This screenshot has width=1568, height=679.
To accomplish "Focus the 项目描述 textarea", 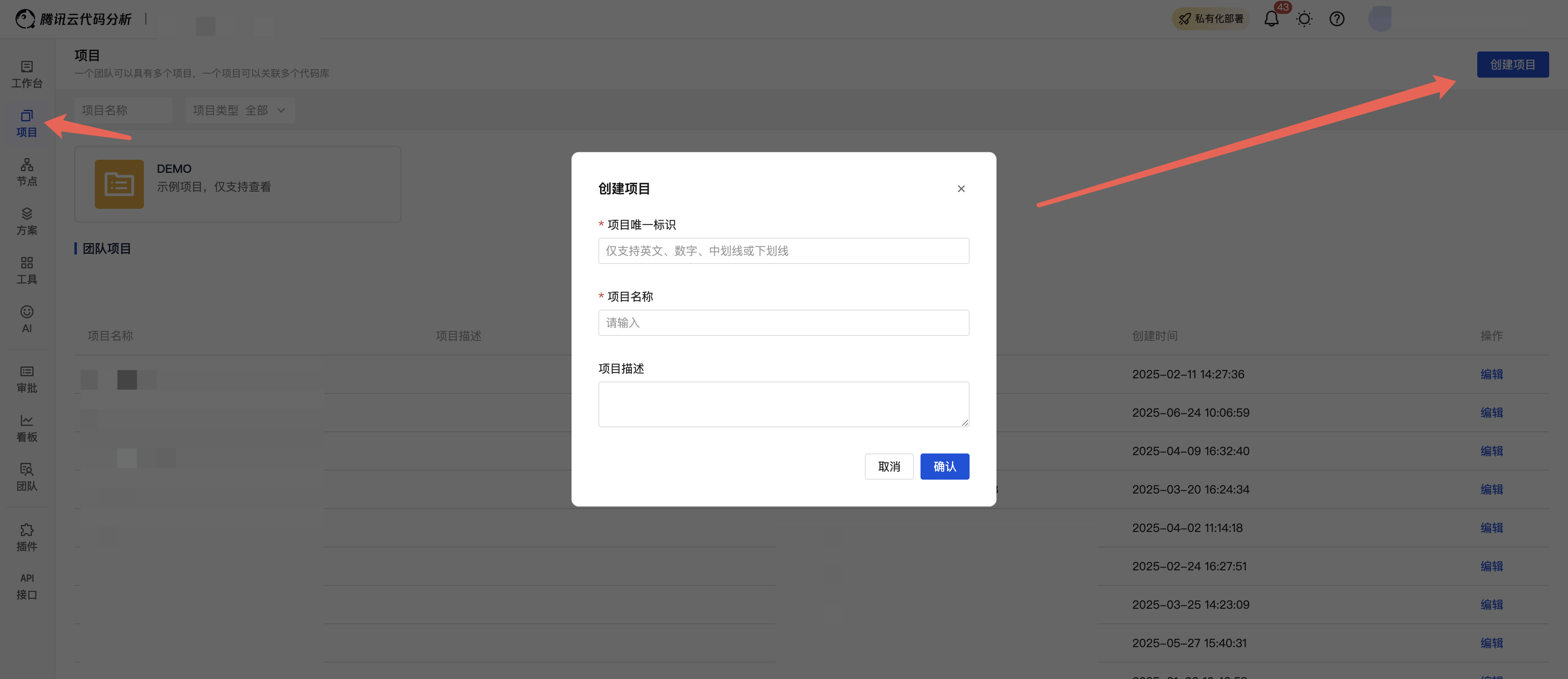I will [x=784, y=404].
